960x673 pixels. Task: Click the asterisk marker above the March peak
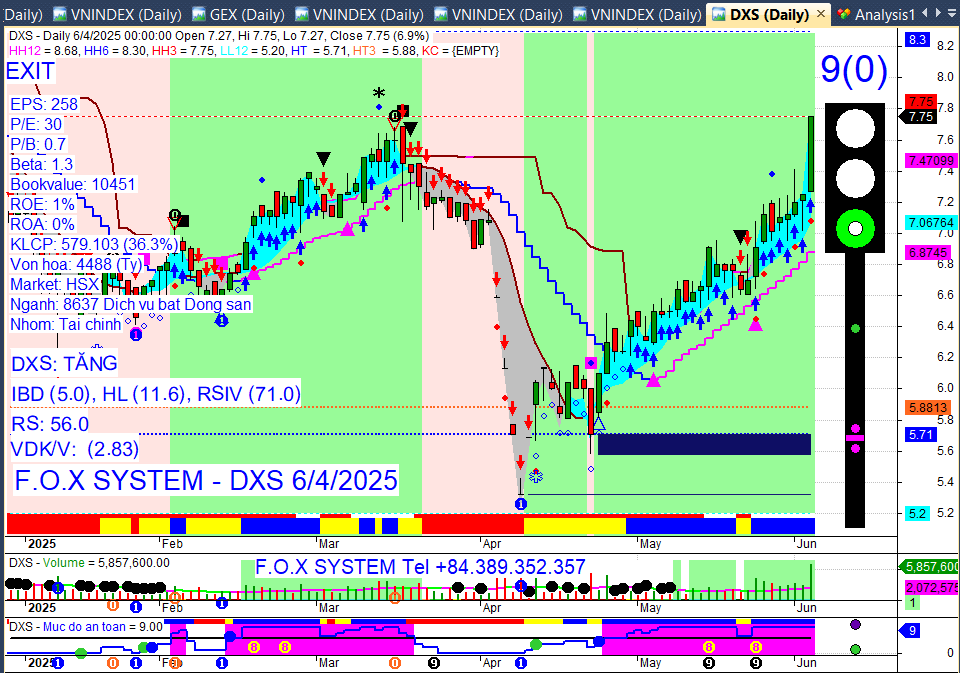[x=379, y=94]
